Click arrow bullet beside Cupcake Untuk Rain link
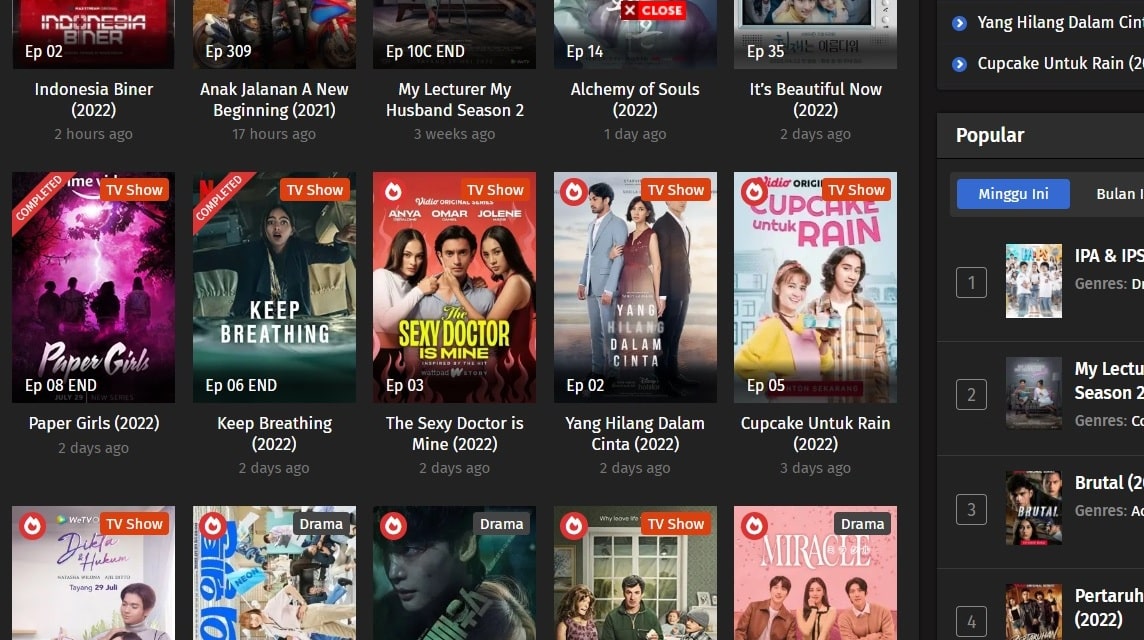 pos(959,64)
